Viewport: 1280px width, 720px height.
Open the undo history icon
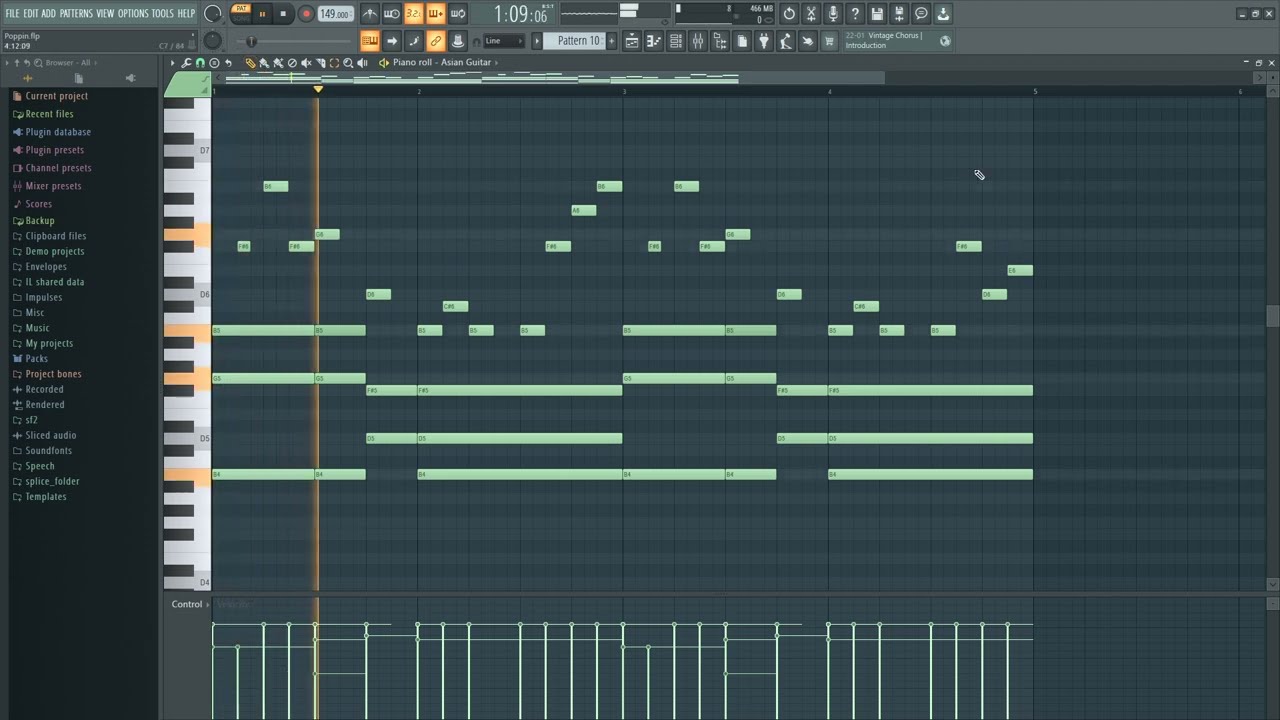[789, 14]
